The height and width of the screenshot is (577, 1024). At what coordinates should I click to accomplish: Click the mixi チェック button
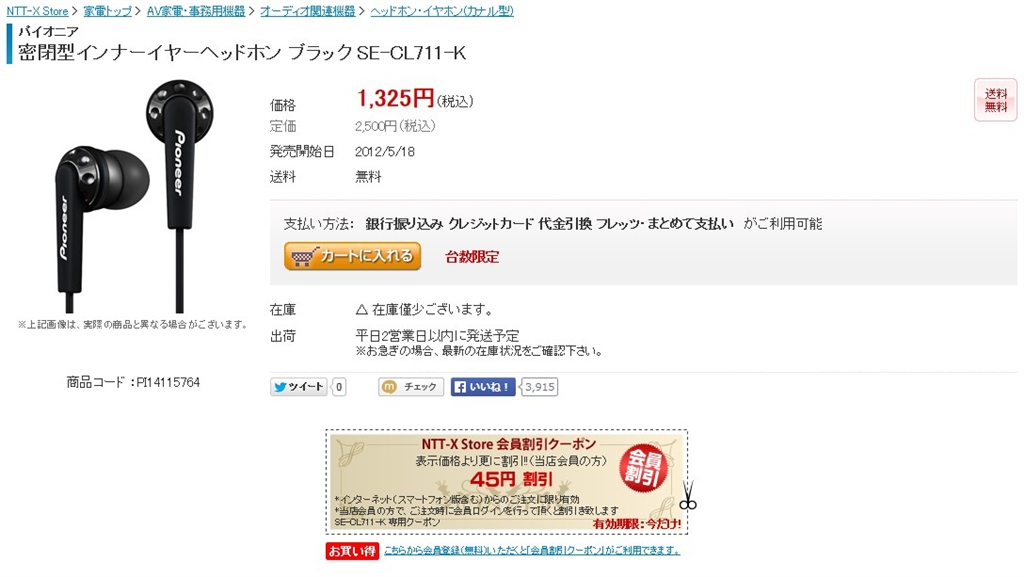[411, 387]
